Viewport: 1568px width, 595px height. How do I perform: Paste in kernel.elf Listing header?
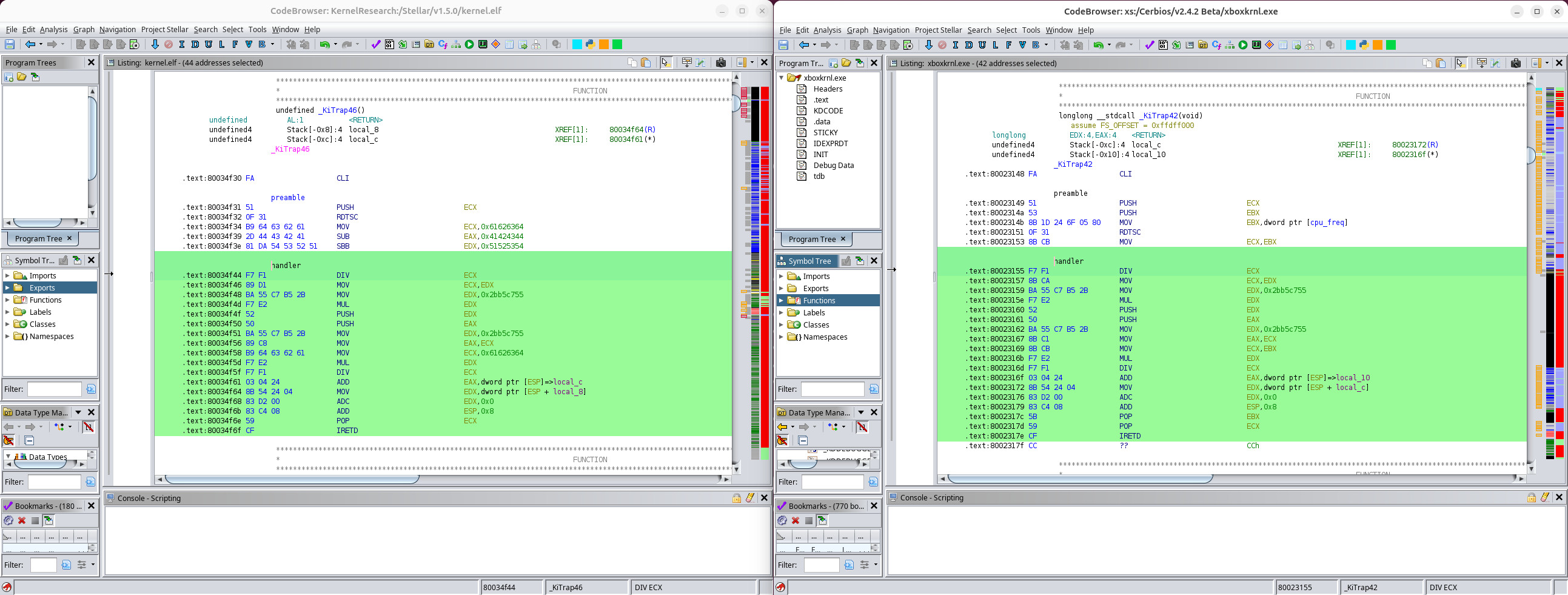tap(646, 62)
